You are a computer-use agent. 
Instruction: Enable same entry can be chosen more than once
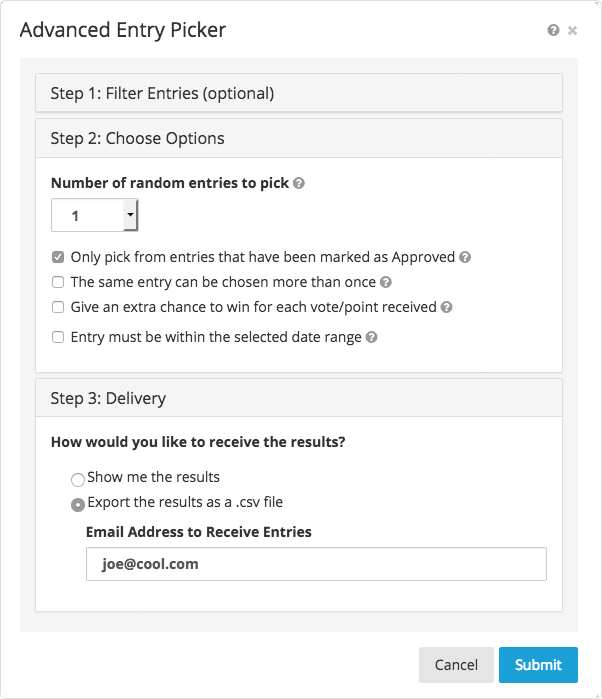click(59, 283)
